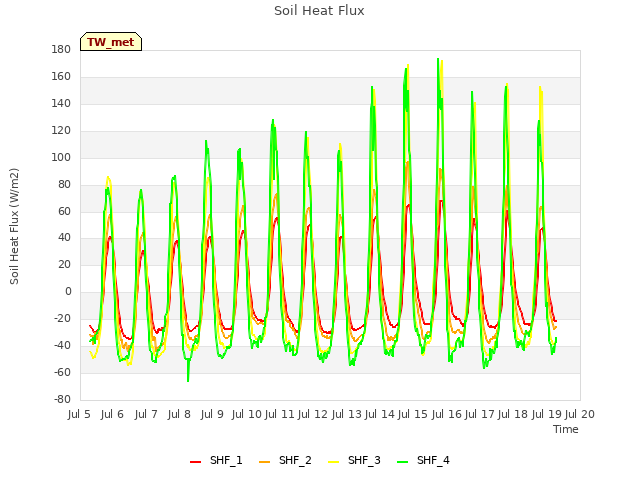Click the Jul 9 x-axis tick label
640x480 pixels.
pyautogui.click(x=212, y=414)
